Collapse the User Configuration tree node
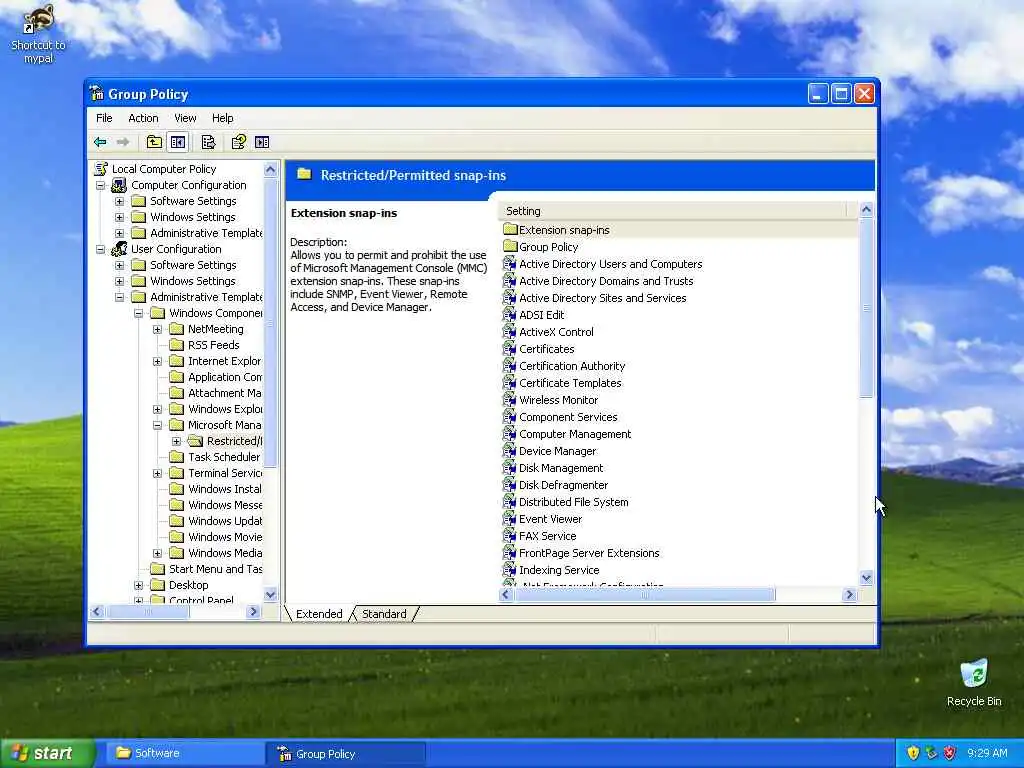This screenshot has width=1024, height=768. [x=101, y=249]
